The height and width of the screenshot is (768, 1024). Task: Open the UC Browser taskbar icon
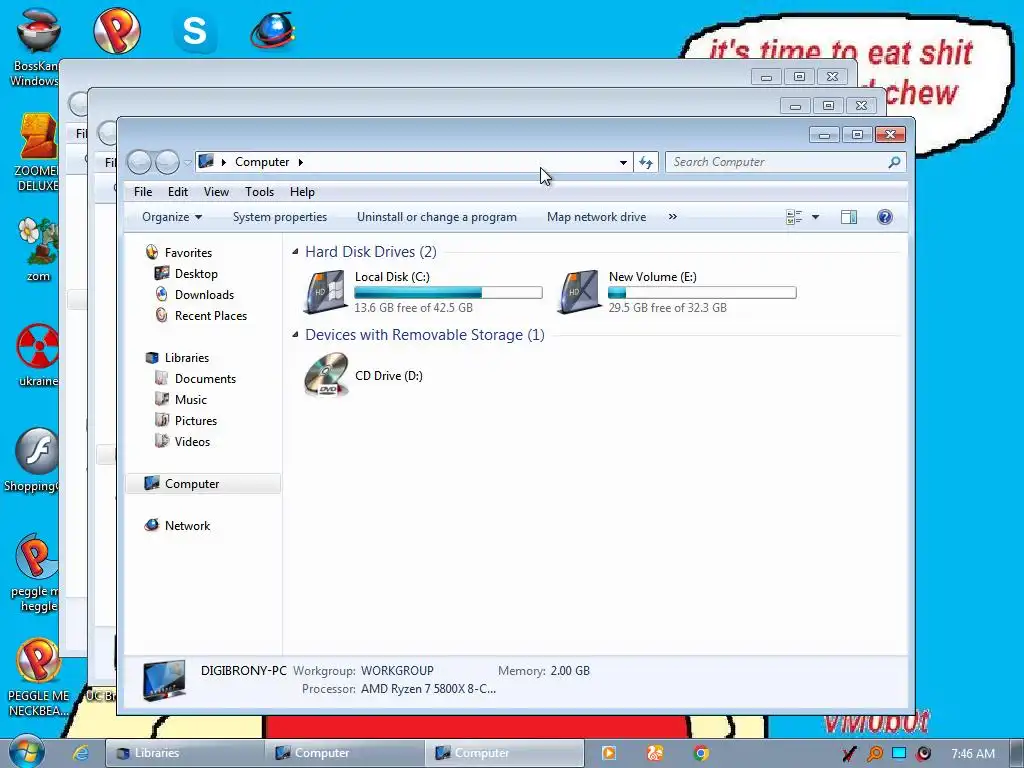click(654, 753)
